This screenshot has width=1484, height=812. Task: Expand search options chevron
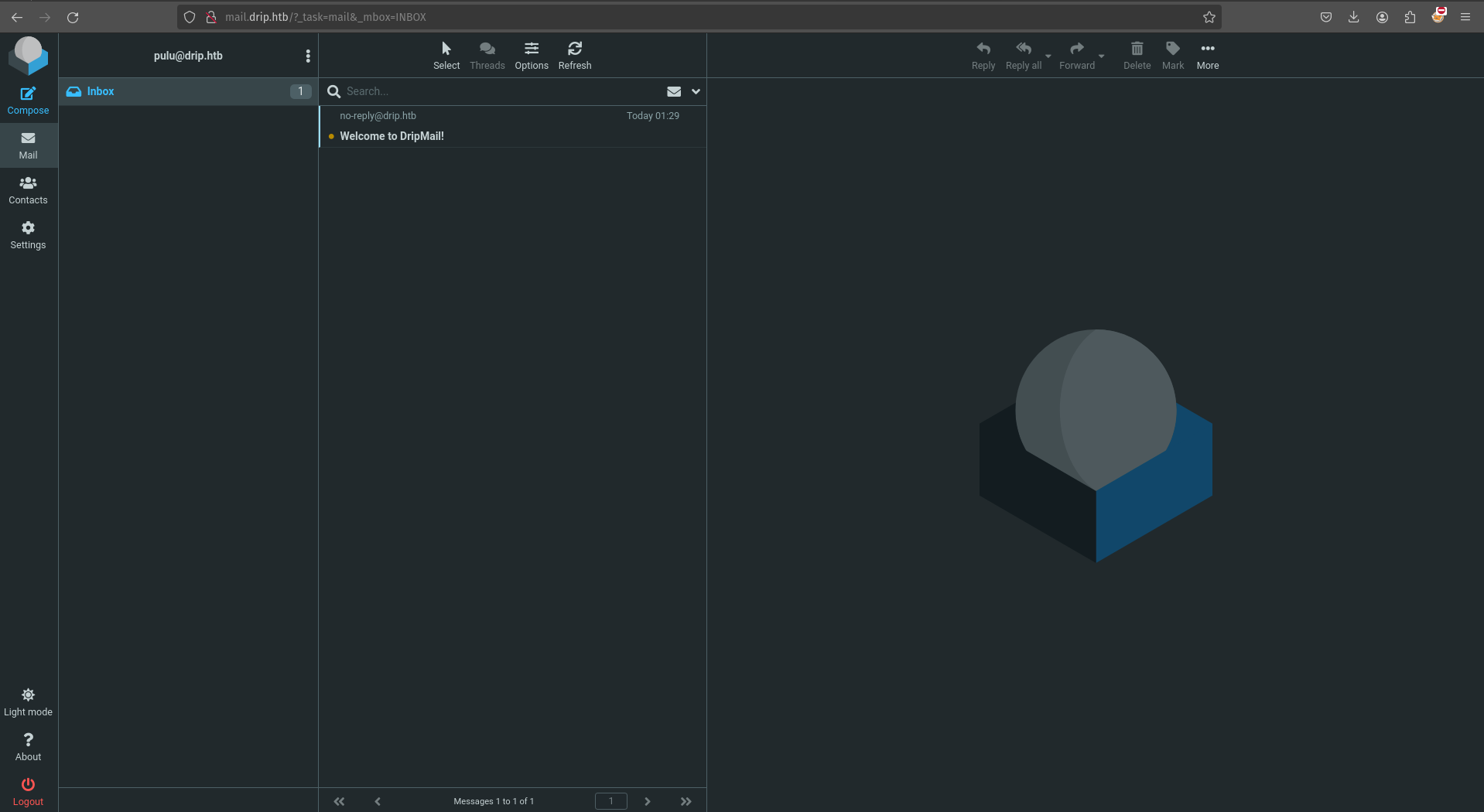pyautogui.click(x=696, y=91)
